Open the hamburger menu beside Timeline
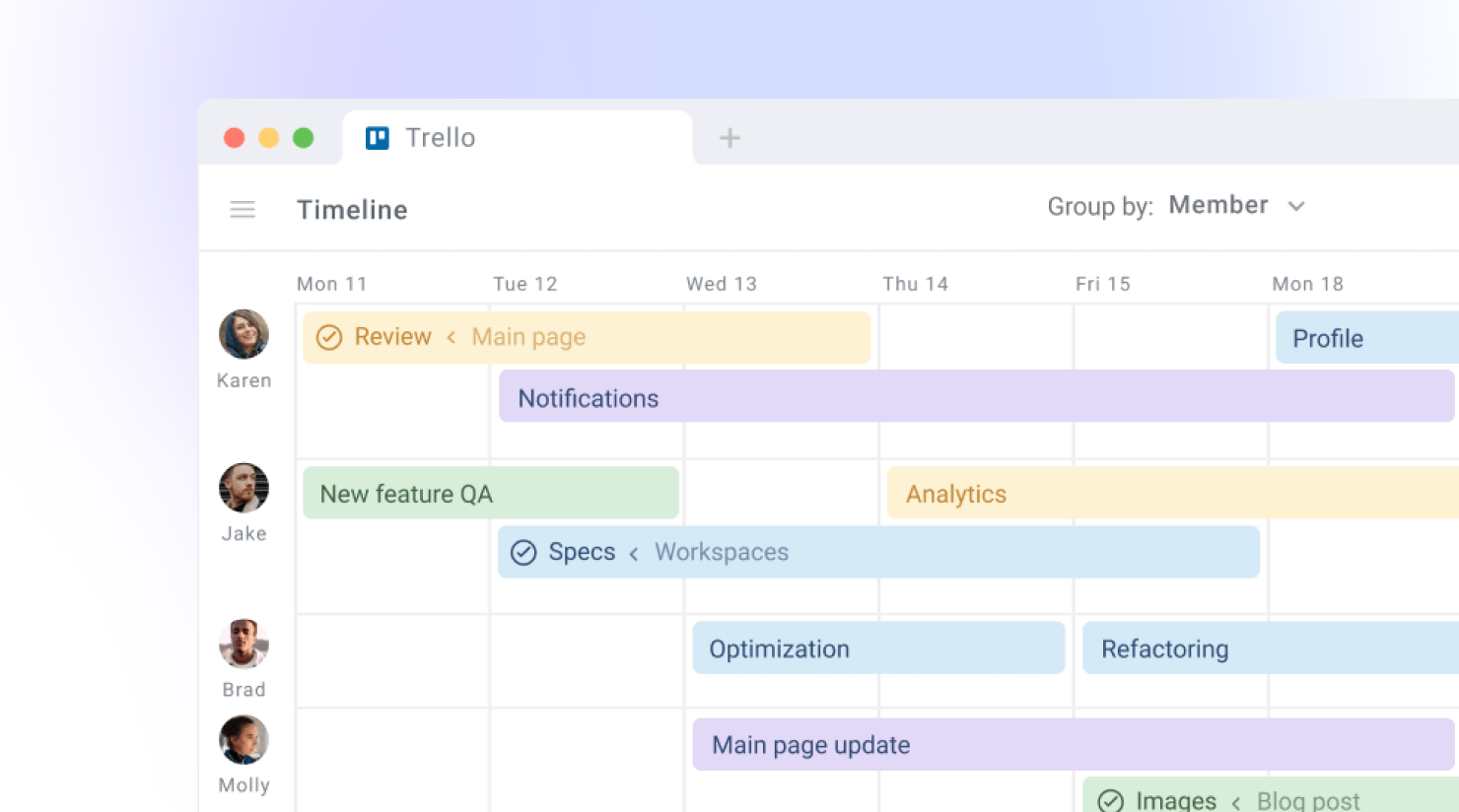1459x812 pixels. click(x=243, y=209)
